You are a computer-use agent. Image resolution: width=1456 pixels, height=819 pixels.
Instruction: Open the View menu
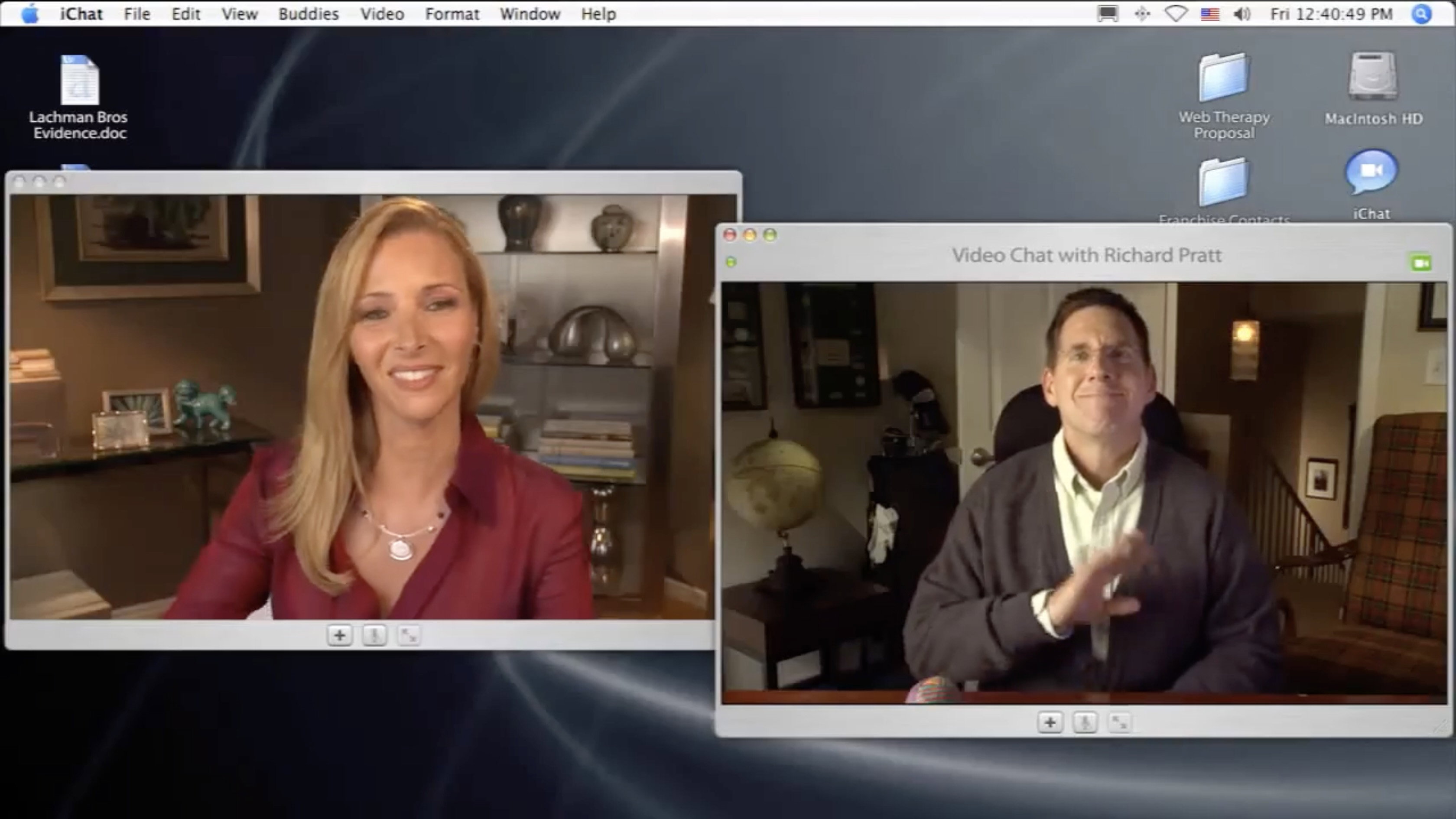click(x=240, y=13)
